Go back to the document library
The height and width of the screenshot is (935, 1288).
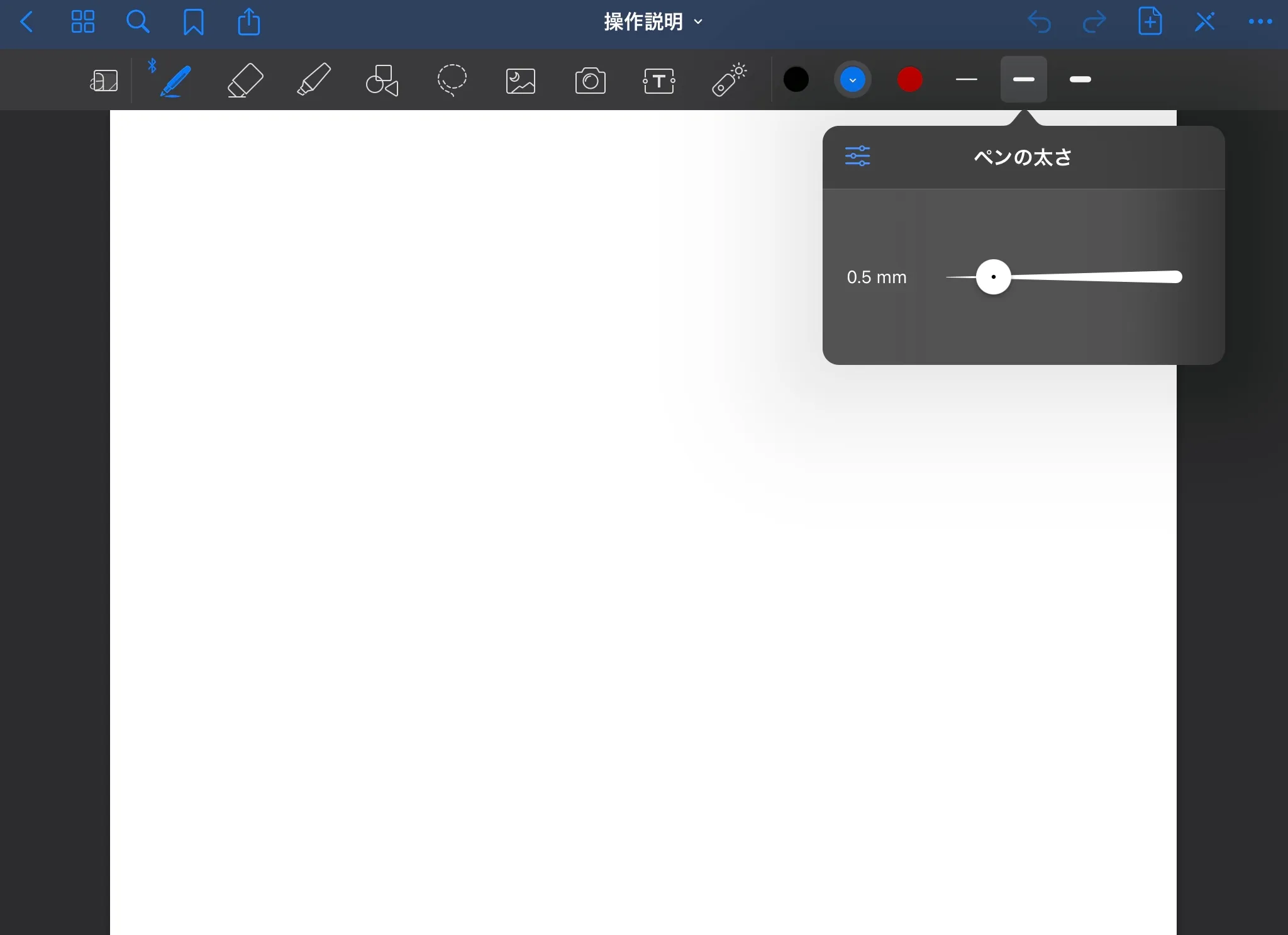click(x=26, y=22)
